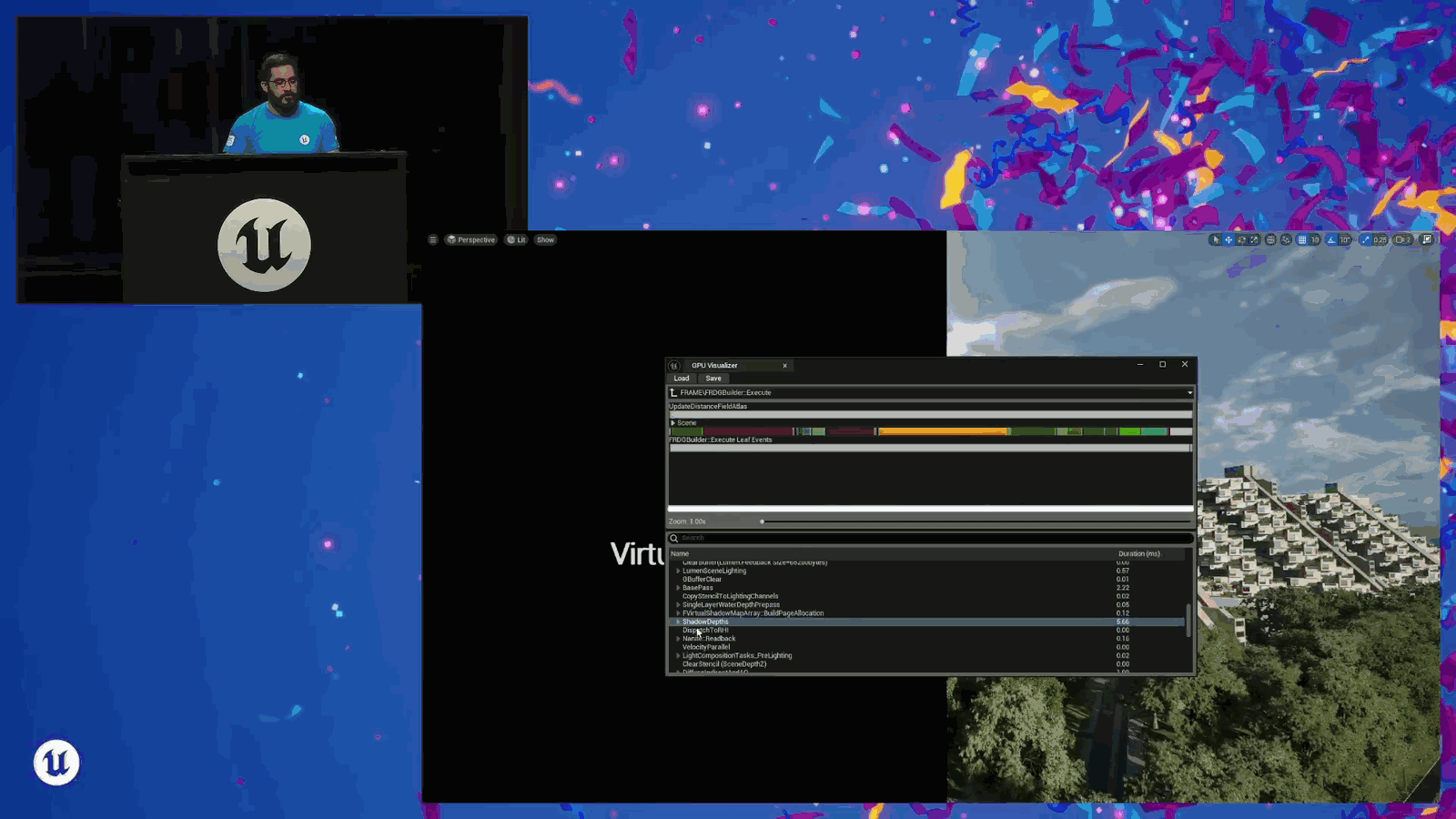Select the GBufferClear row
Image resolution: width=1456 pixels, height=819 pixels.
tap(926, 580)
